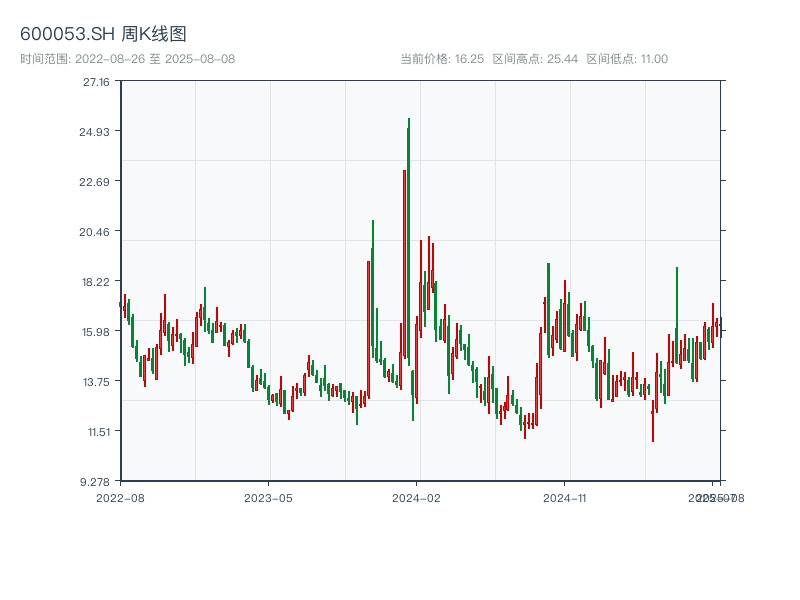
Task: Click the 2022-08 x-axis date label
Action: (x=120, y=497)
